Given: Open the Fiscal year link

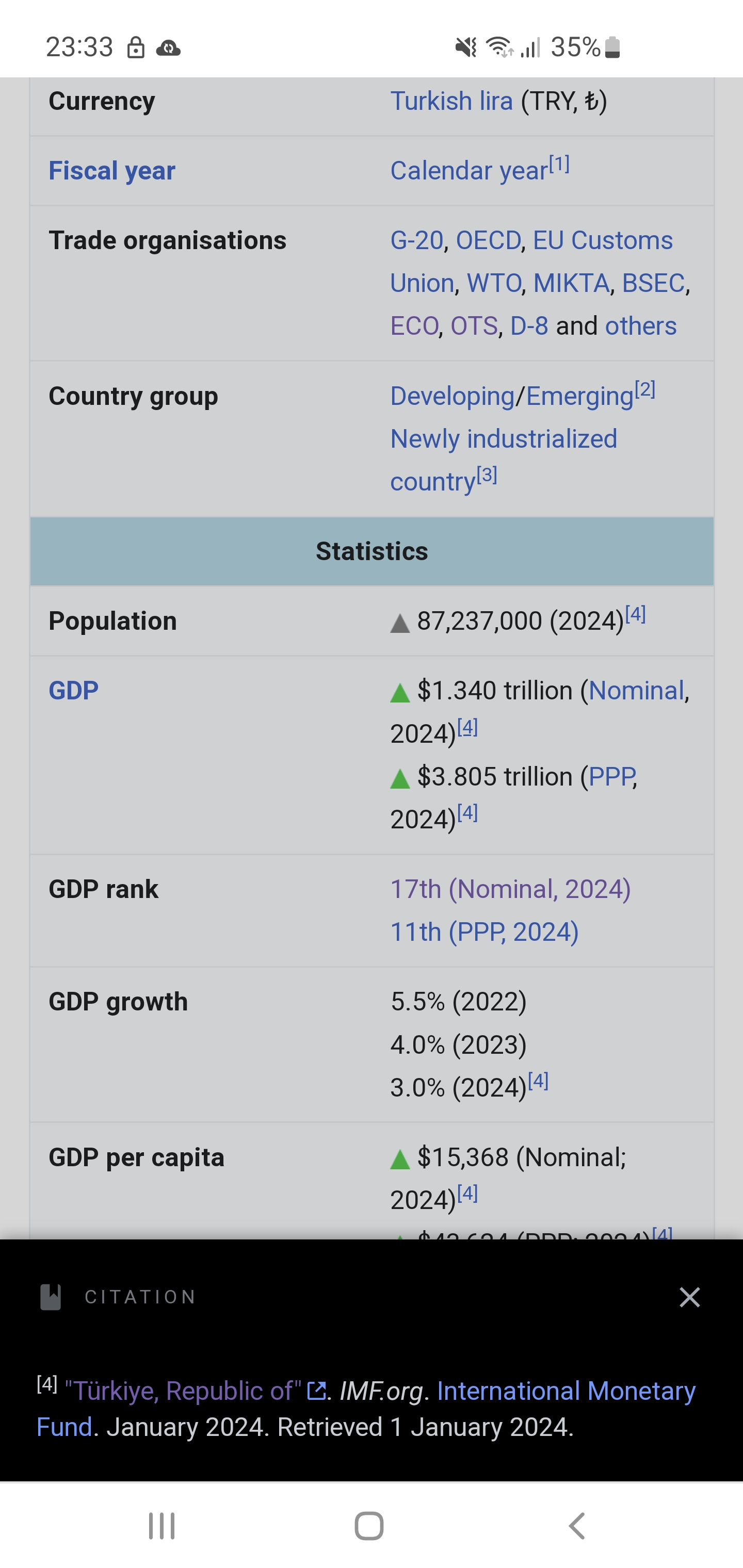Looking at the screenshot, I should [x=112, y=170].
